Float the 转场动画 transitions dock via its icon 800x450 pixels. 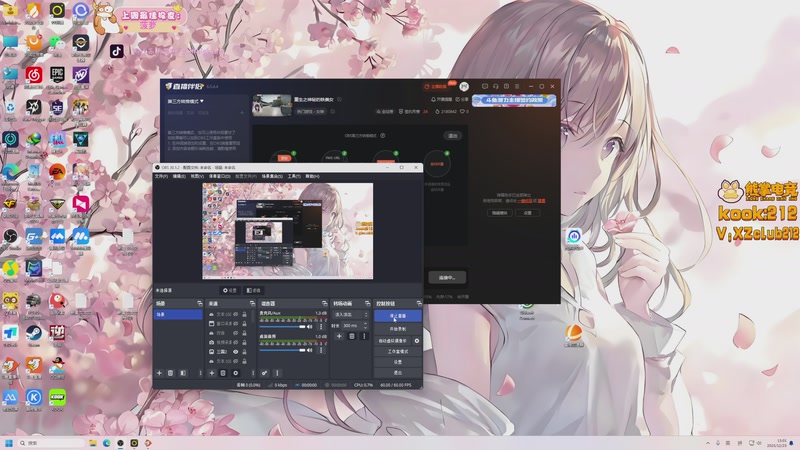[367, 304]
